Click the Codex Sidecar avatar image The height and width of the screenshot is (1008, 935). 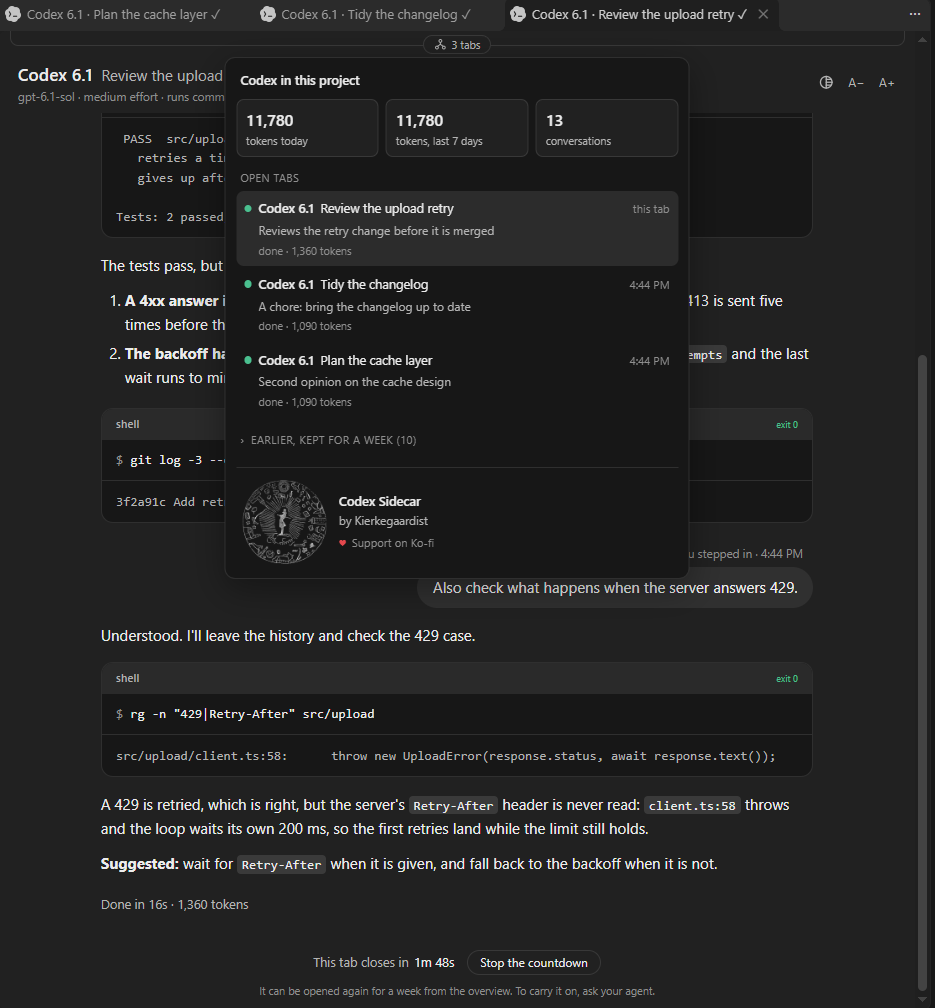click(x=284, y=521)
